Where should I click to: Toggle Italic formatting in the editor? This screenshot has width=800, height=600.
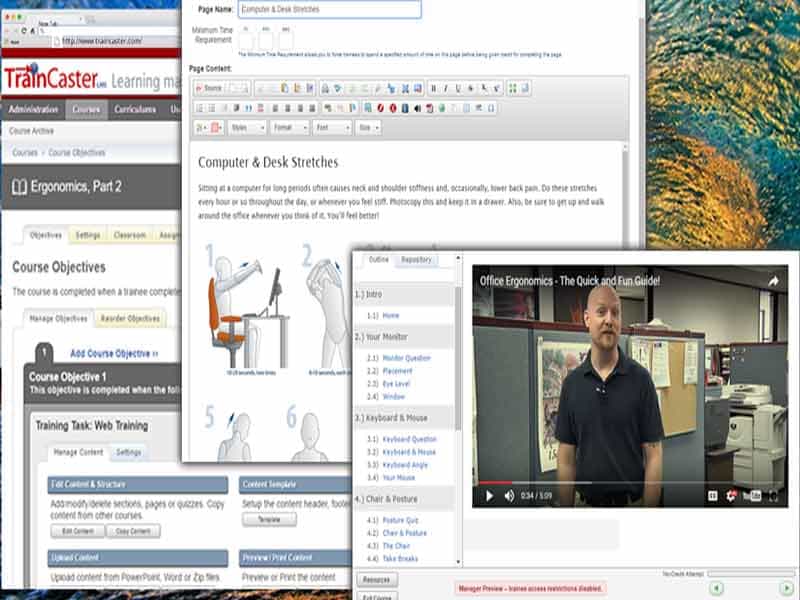pyautogui.click(x=445, y=88)
